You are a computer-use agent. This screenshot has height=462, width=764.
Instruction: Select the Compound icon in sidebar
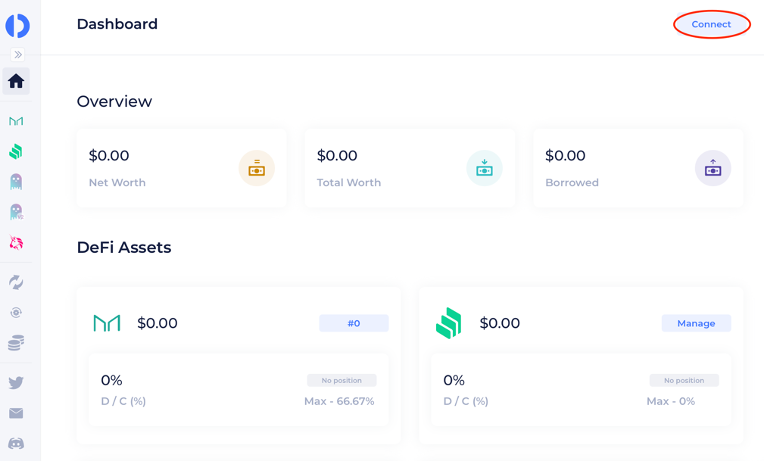click(16, 152)
